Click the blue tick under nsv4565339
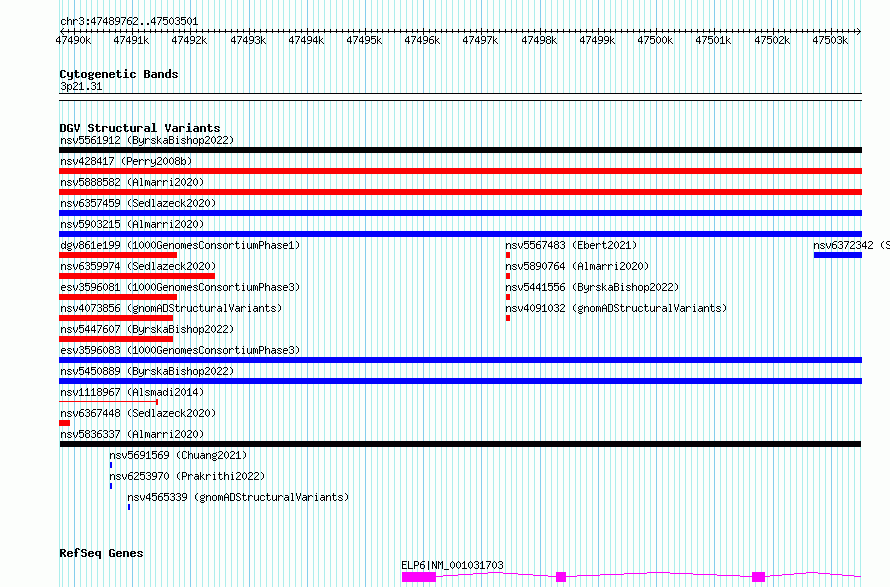 [129, 508]
